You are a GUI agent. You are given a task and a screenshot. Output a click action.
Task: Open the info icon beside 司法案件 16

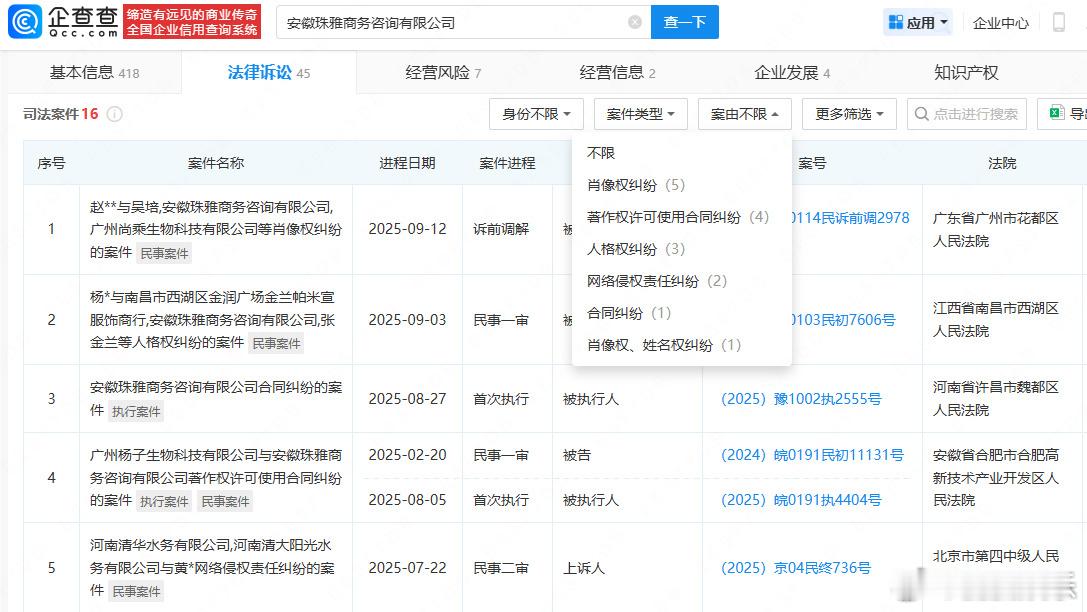(115, 114)
